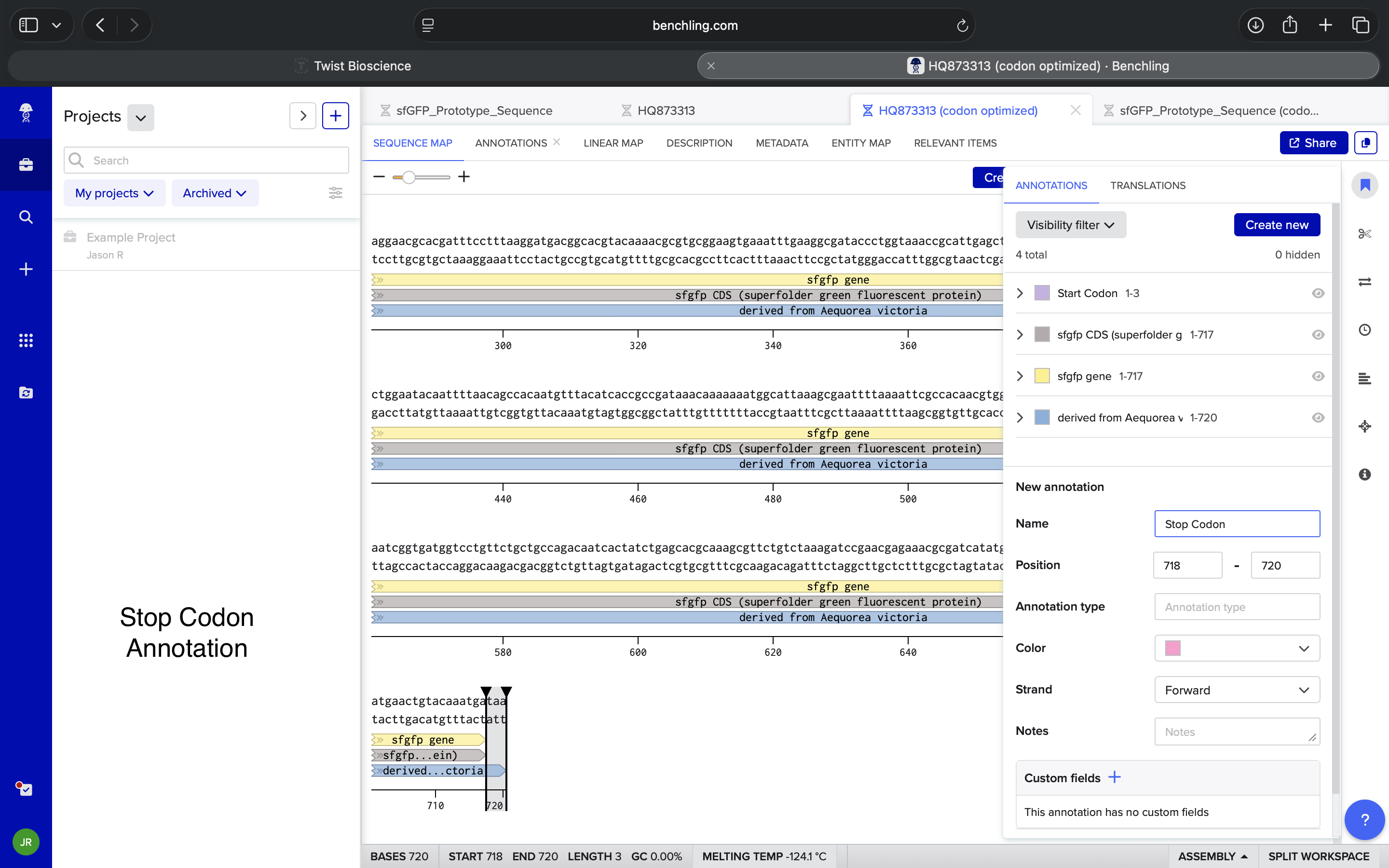Open the information icon in right sidebar
The height and width of the screenshot is (868, 1389).
(1364, 474)
